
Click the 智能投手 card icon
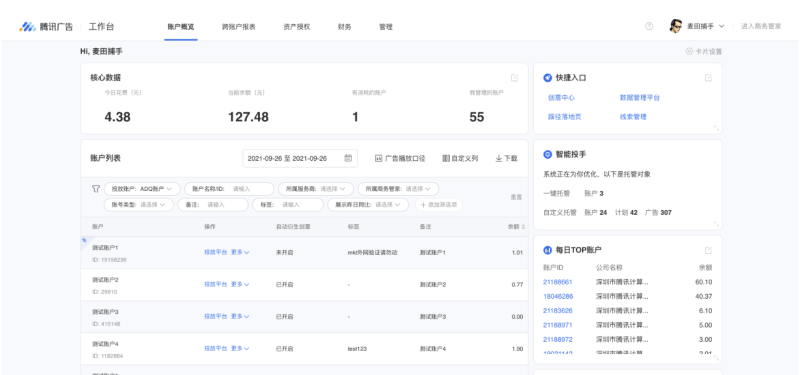pos(547,154)
